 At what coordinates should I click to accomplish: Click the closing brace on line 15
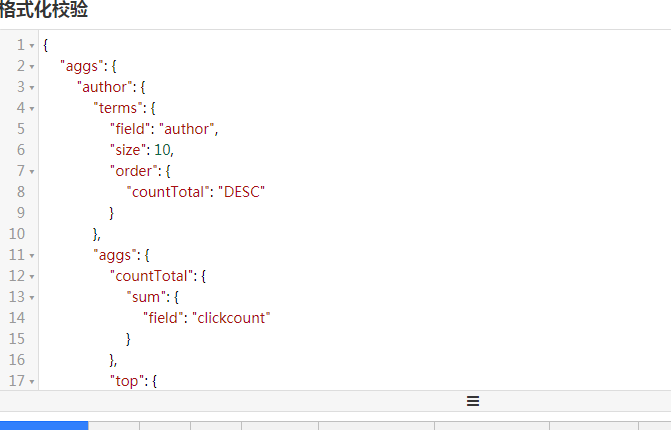128,339
